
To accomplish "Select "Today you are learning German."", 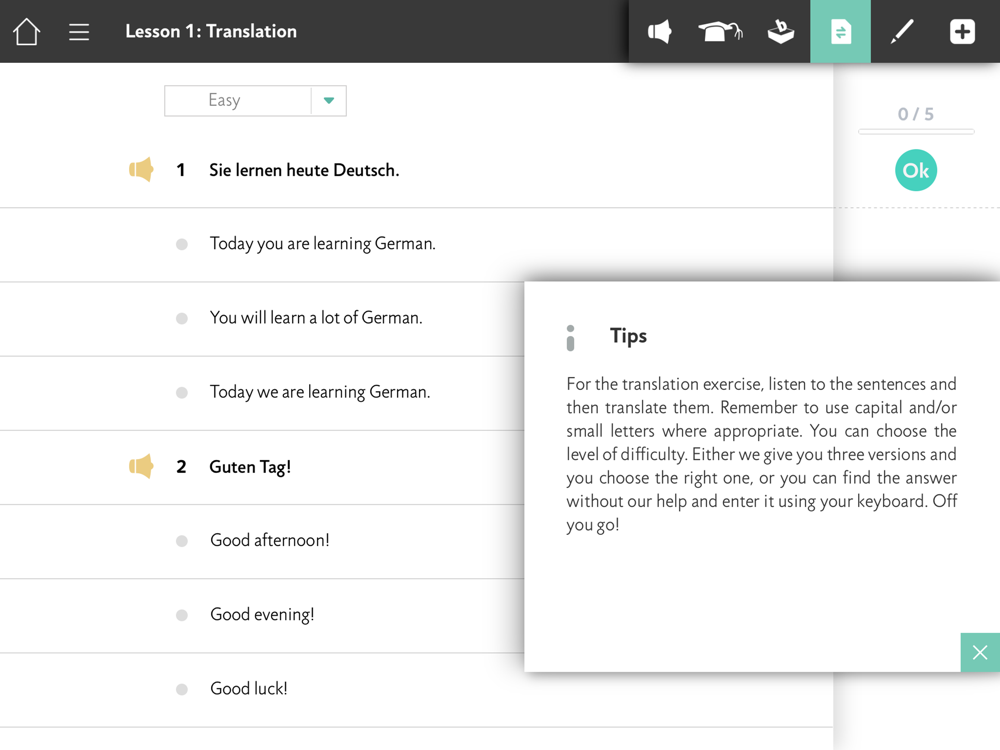I will [322, 244].
